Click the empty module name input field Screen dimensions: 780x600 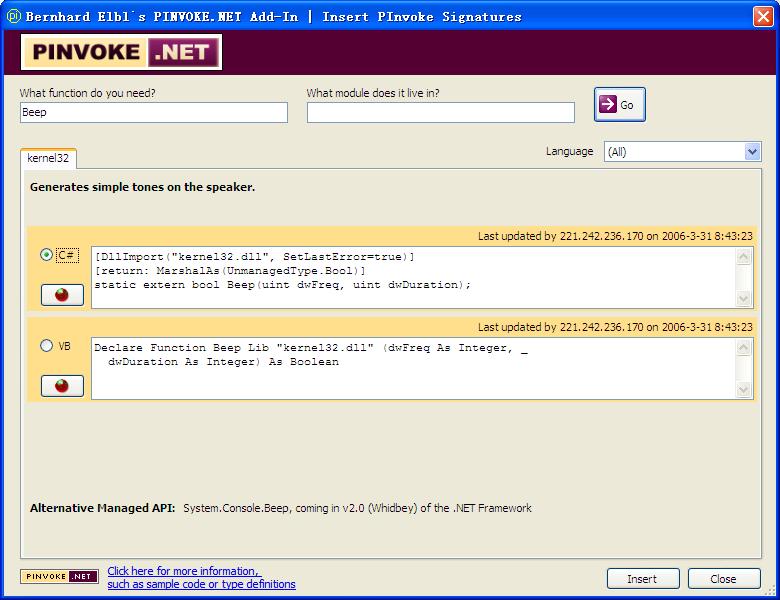click(x=441, y=112)
